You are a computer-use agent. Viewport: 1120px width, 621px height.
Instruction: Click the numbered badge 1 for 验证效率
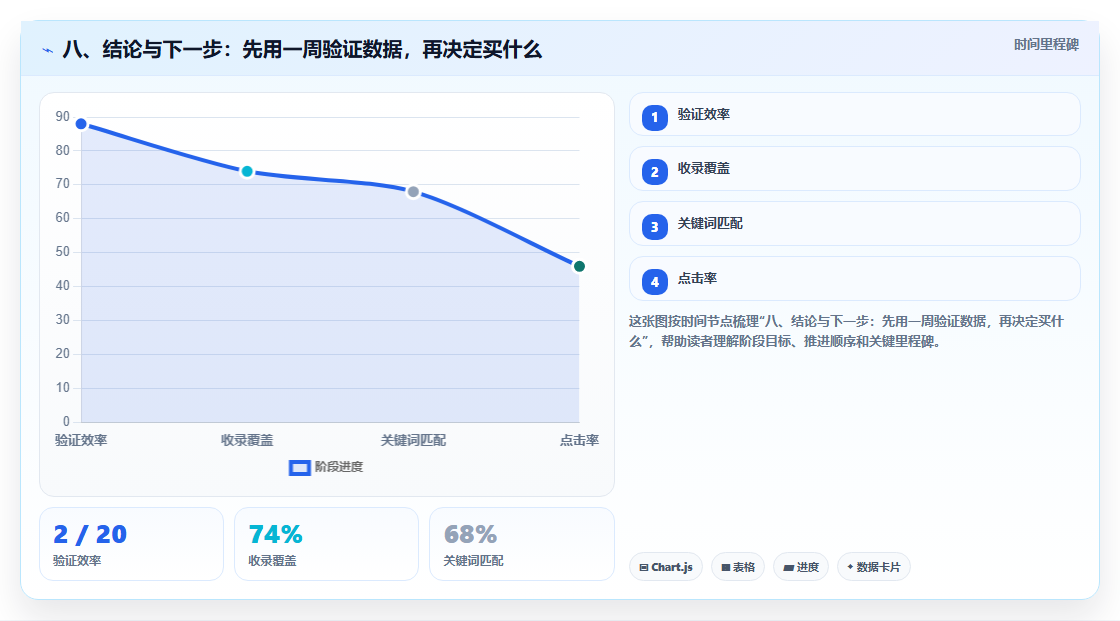click(x=654, y=117)
